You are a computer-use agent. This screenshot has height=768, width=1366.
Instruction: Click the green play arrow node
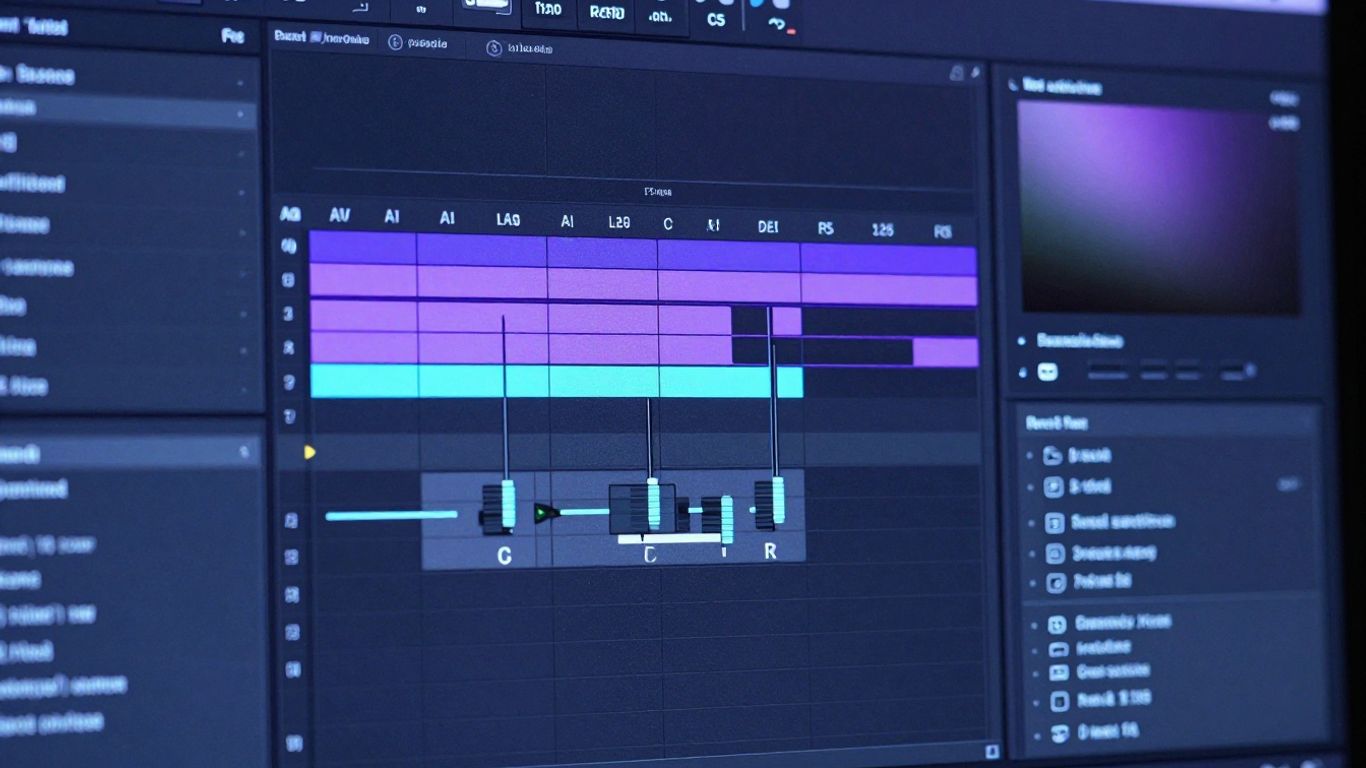[x=545, y=513]
